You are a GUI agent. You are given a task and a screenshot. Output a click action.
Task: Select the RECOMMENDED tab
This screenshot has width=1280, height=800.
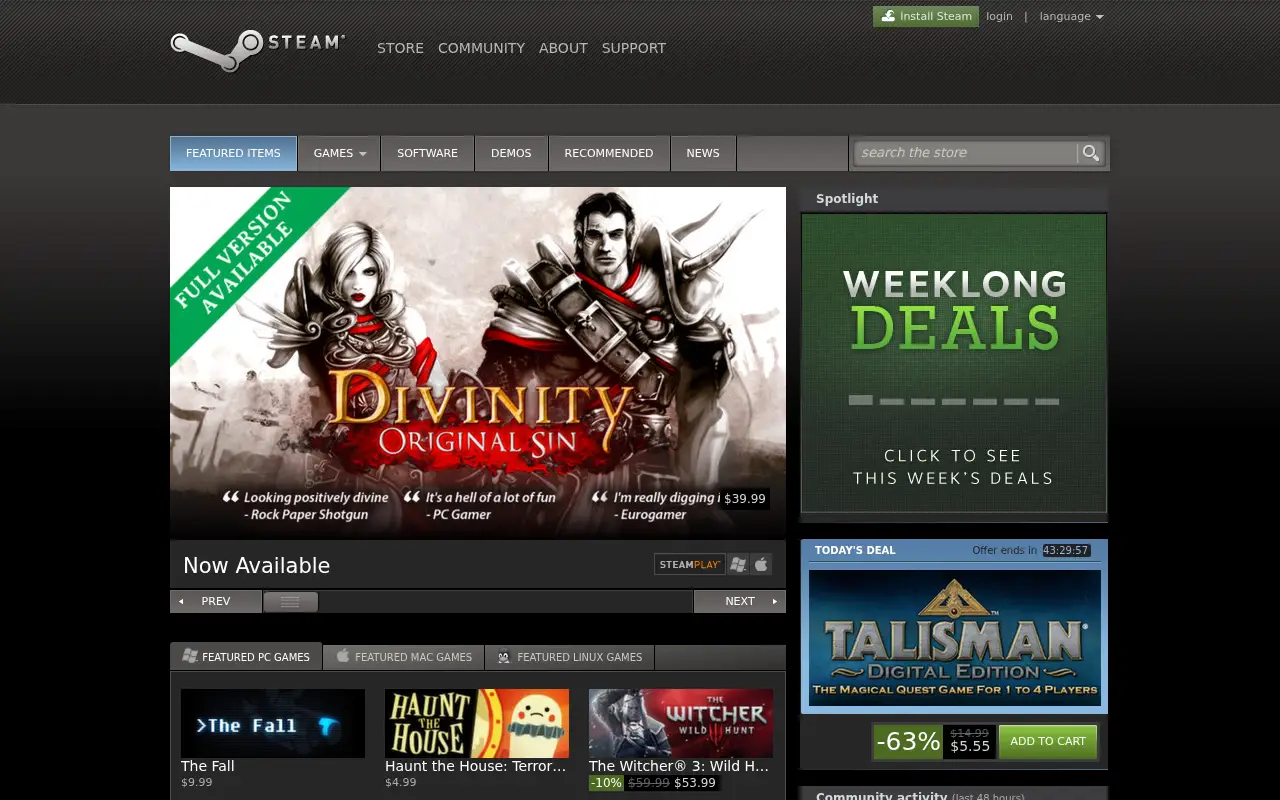[608, 153]
